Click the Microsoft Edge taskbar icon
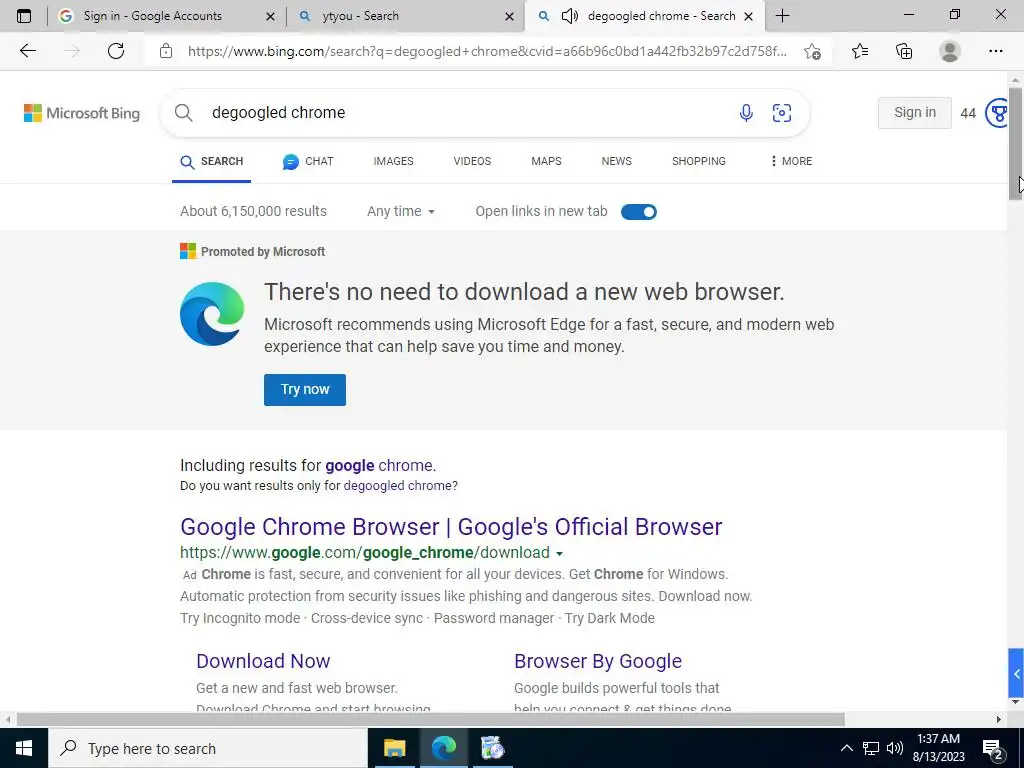1024x768 pixels. (443, 748)
